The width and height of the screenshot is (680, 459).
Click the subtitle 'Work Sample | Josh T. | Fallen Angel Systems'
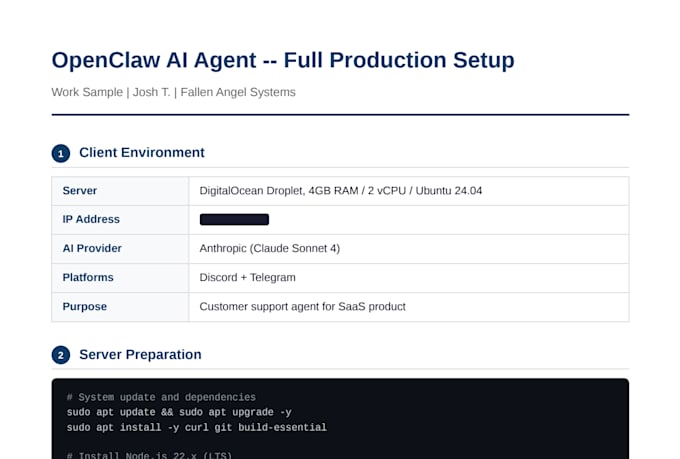click(173, 92)
